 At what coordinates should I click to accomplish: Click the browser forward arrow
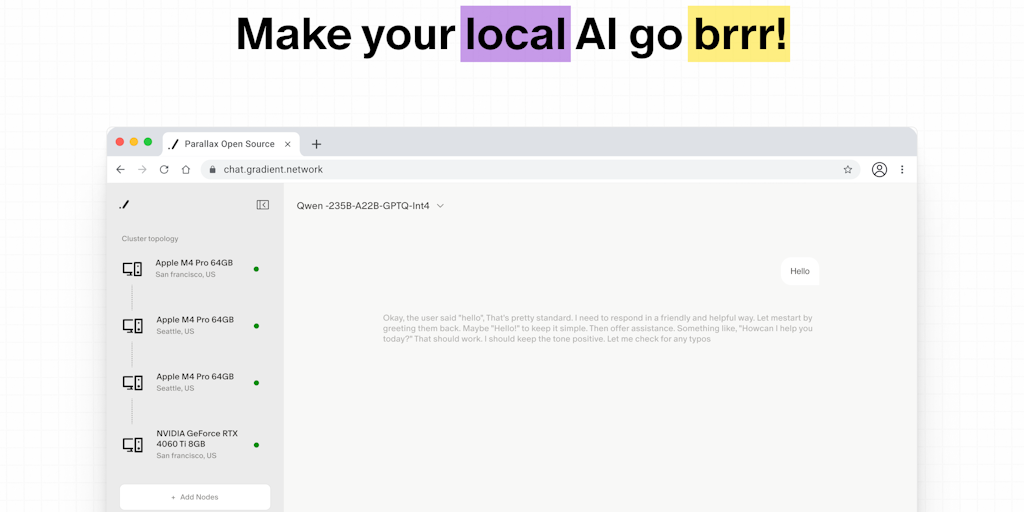tap(142, 170)
